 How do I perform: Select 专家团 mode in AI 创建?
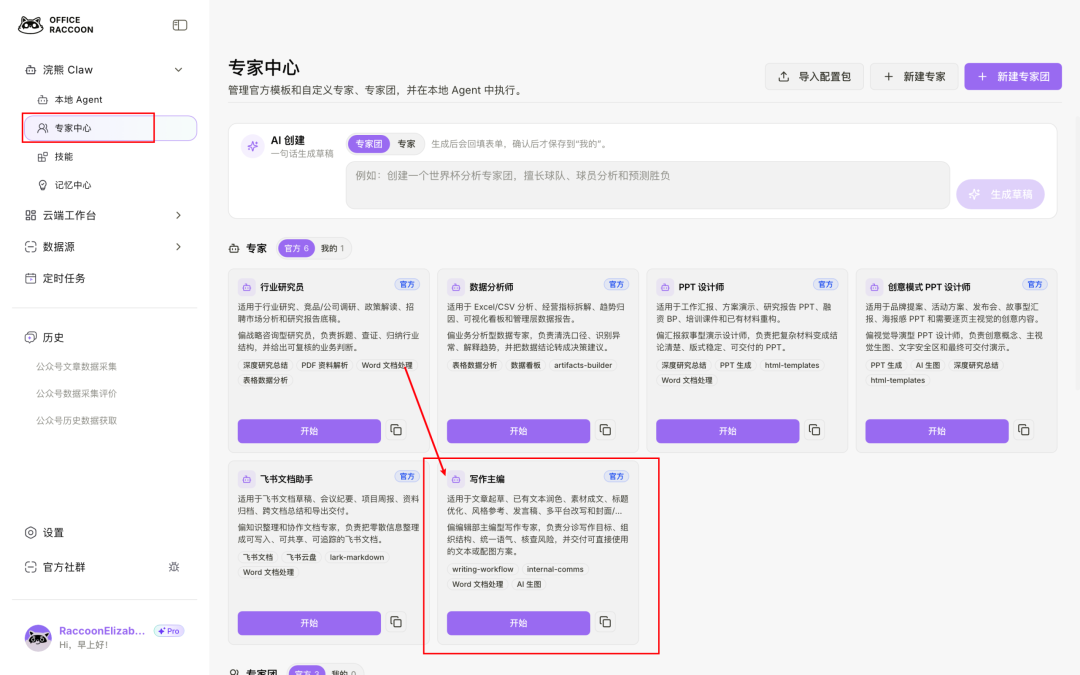pyautogui.click(x=369, y=144)
